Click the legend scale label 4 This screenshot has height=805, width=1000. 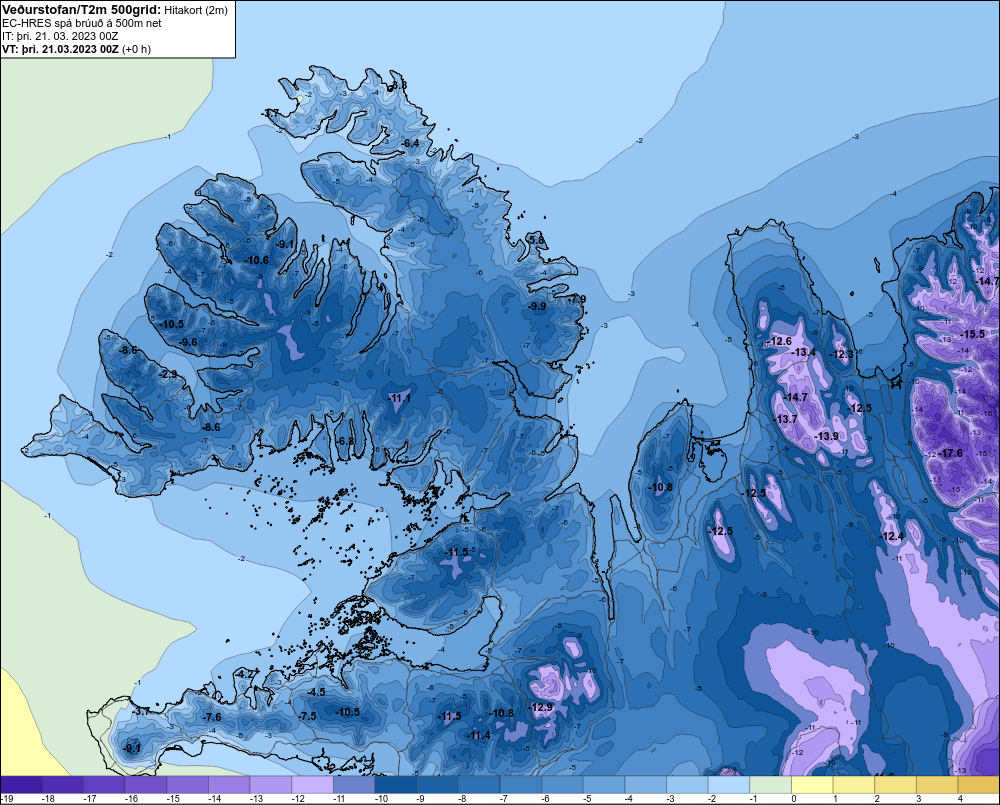coord(960,799)
